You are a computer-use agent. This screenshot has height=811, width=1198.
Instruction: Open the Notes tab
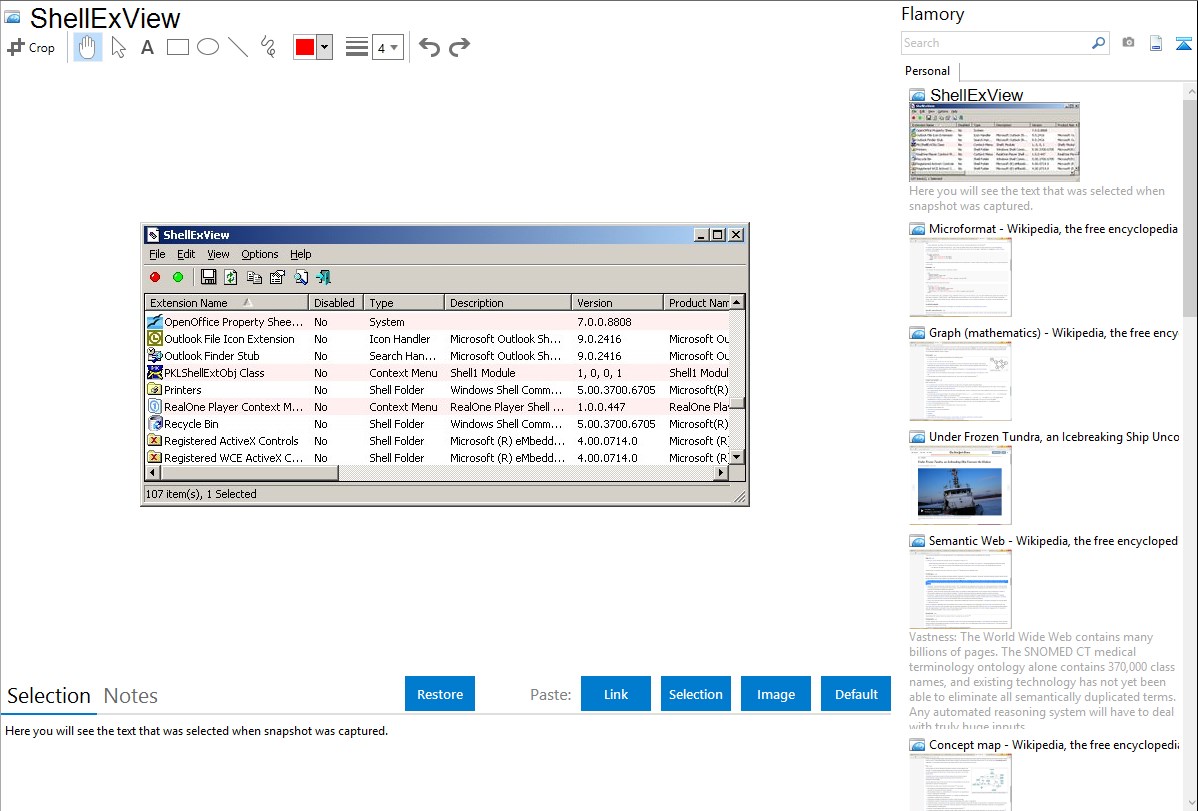[131, 696]
